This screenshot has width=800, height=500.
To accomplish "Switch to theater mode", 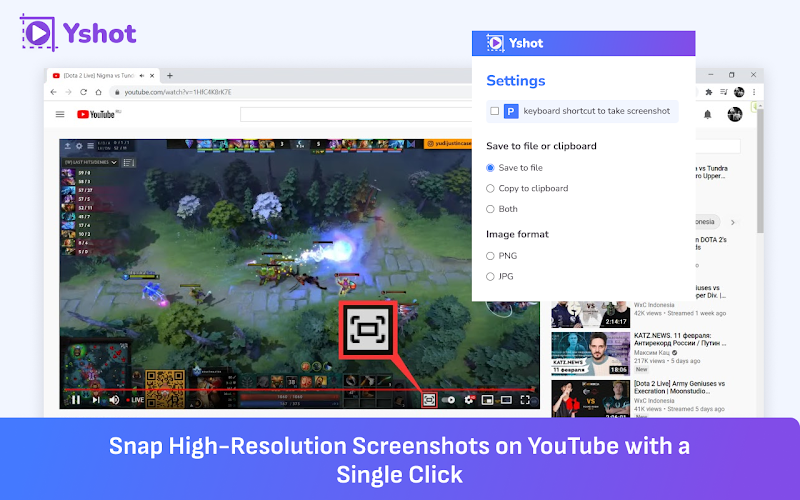I will point(506,400).
